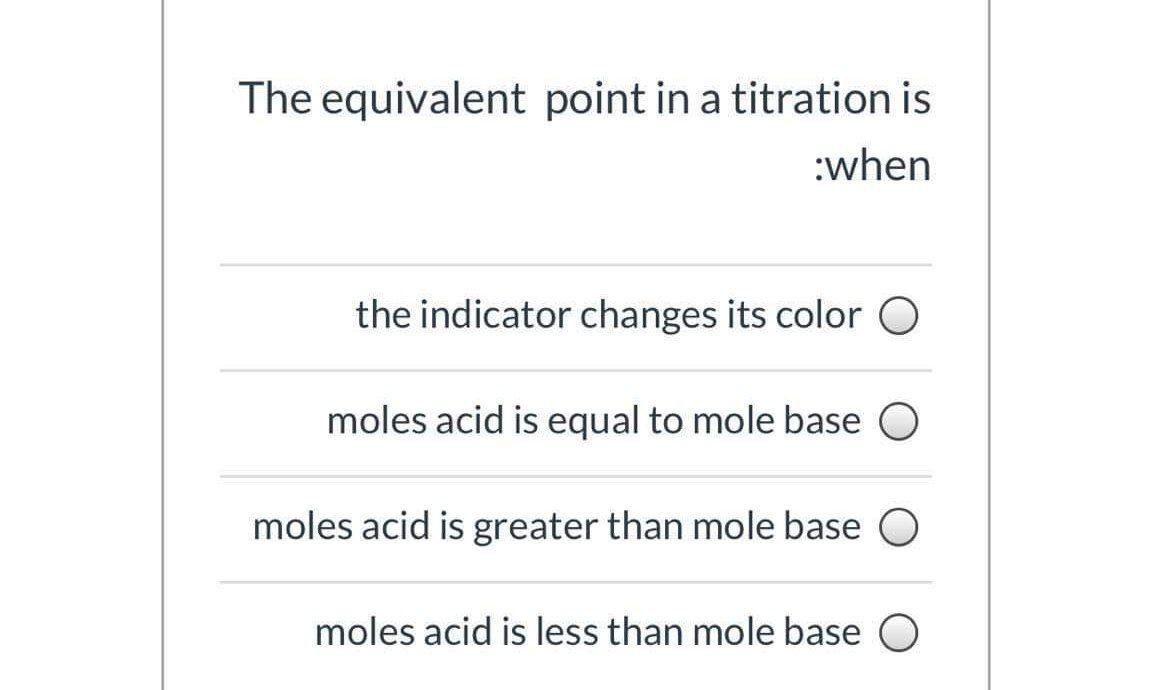Mark "moles acid is less than mole base" radio

(899, 633)
